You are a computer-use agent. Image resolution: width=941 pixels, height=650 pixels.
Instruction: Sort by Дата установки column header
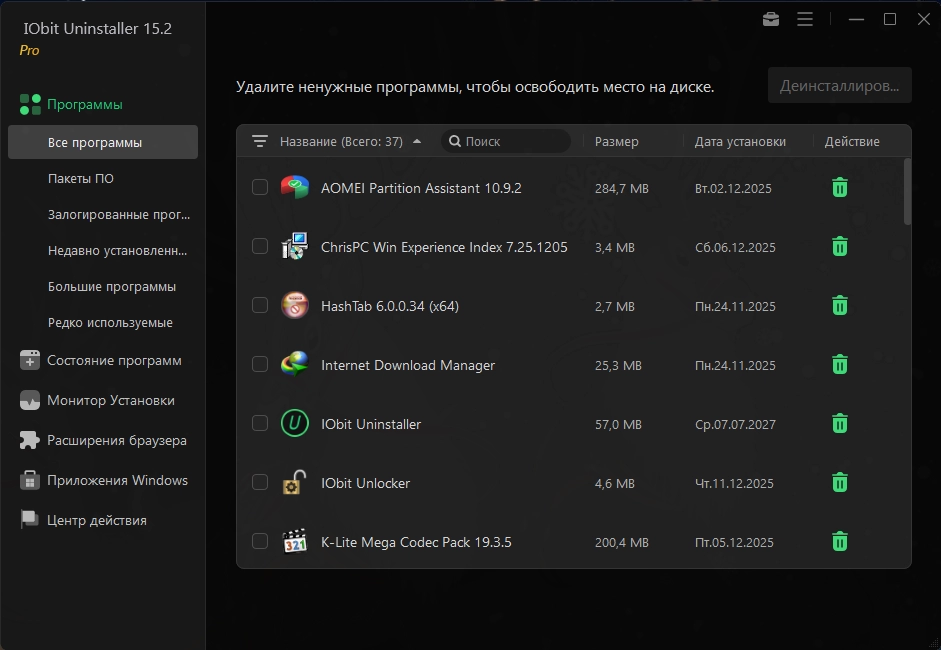pyautogui.click(x=740, y=142)
